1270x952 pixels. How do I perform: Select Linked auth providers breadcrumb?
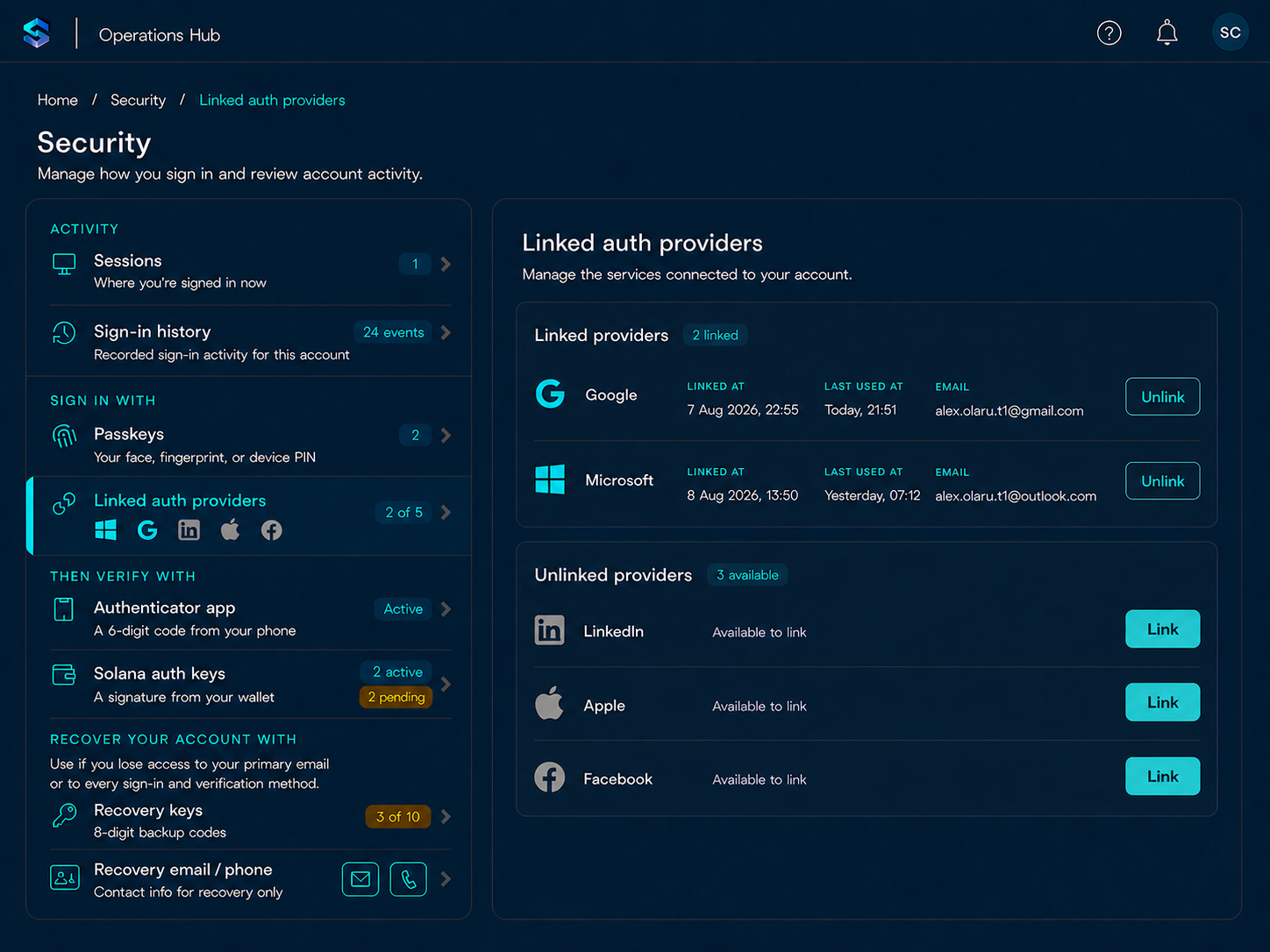272,100
